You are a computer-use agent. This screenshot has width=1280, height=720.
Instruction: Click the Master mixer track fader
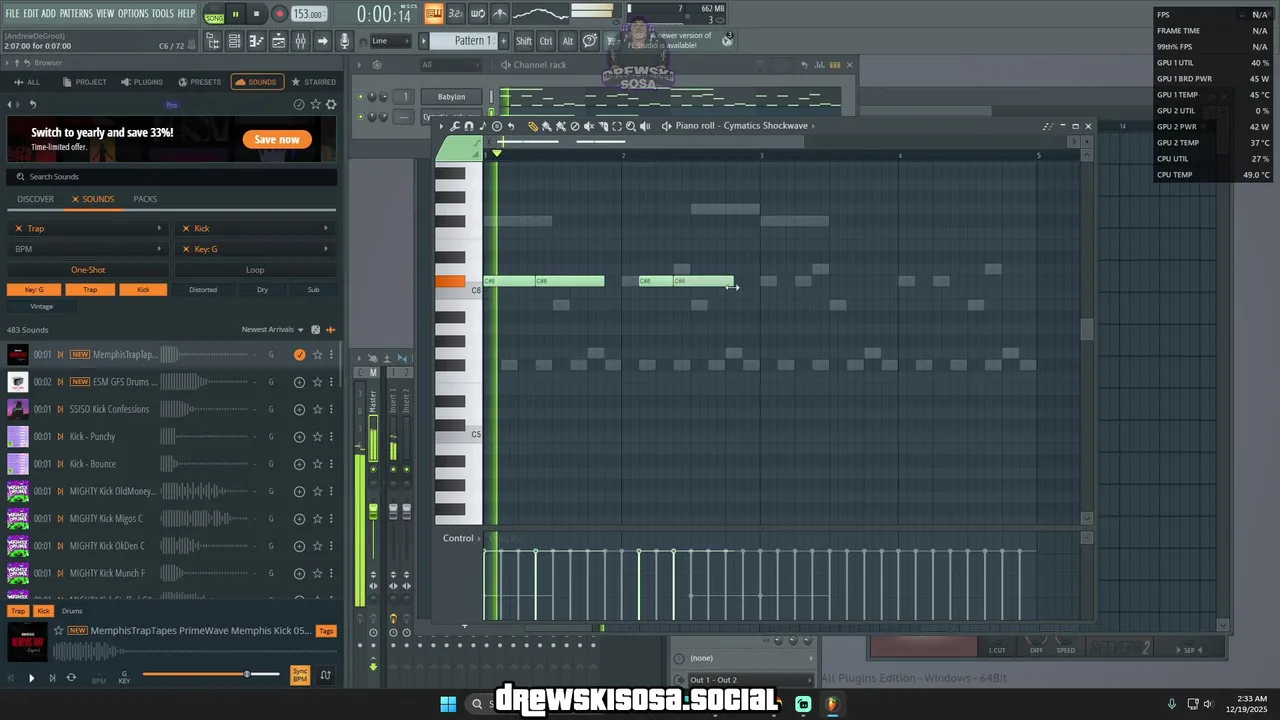(x=373, y=512)
